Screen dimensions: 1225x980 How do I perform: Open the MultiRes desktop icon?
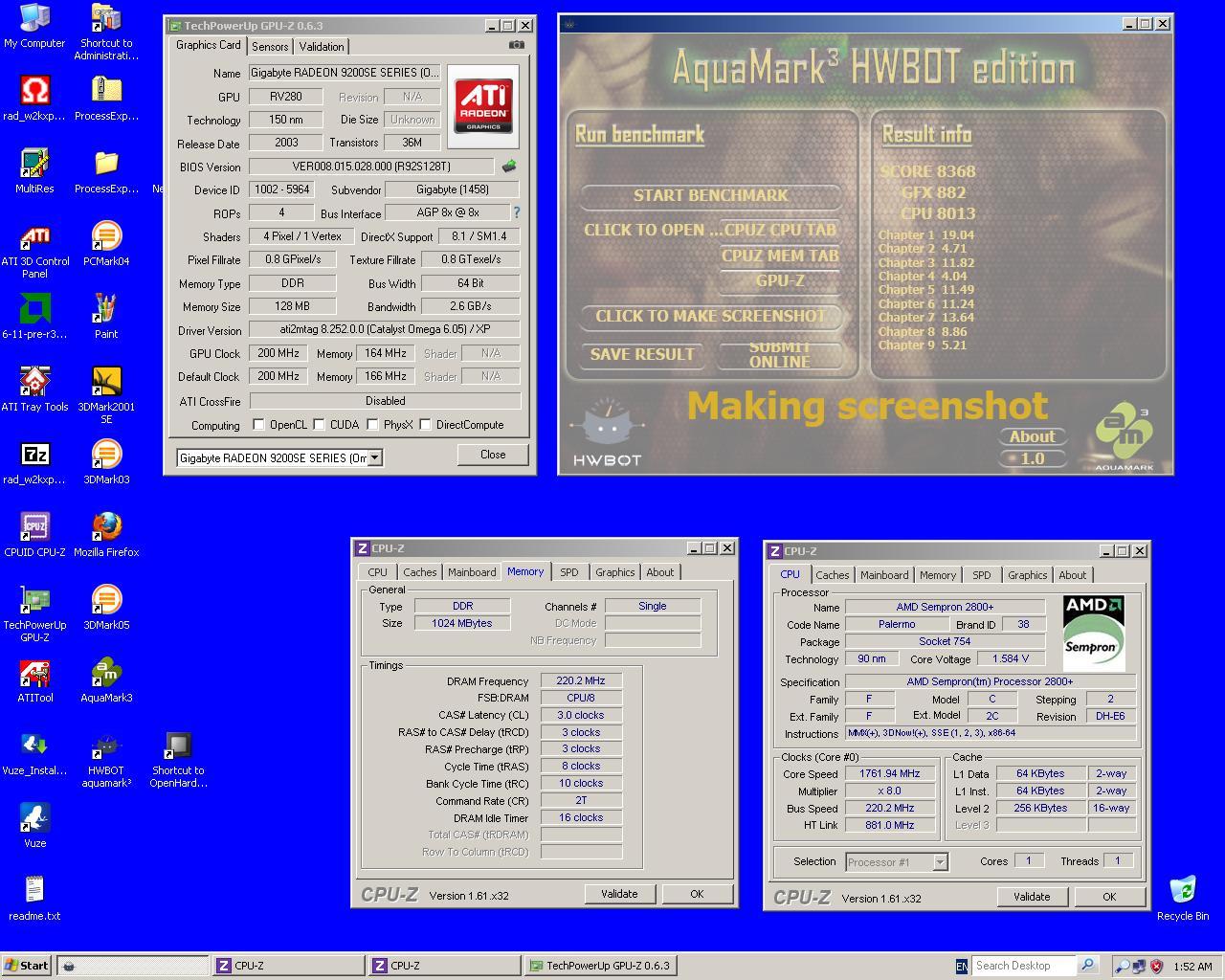point(34,171)
